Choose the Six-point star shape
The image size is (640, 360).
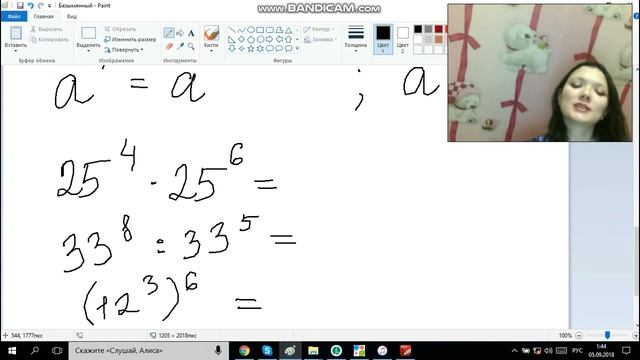click(x=260, y=49)
